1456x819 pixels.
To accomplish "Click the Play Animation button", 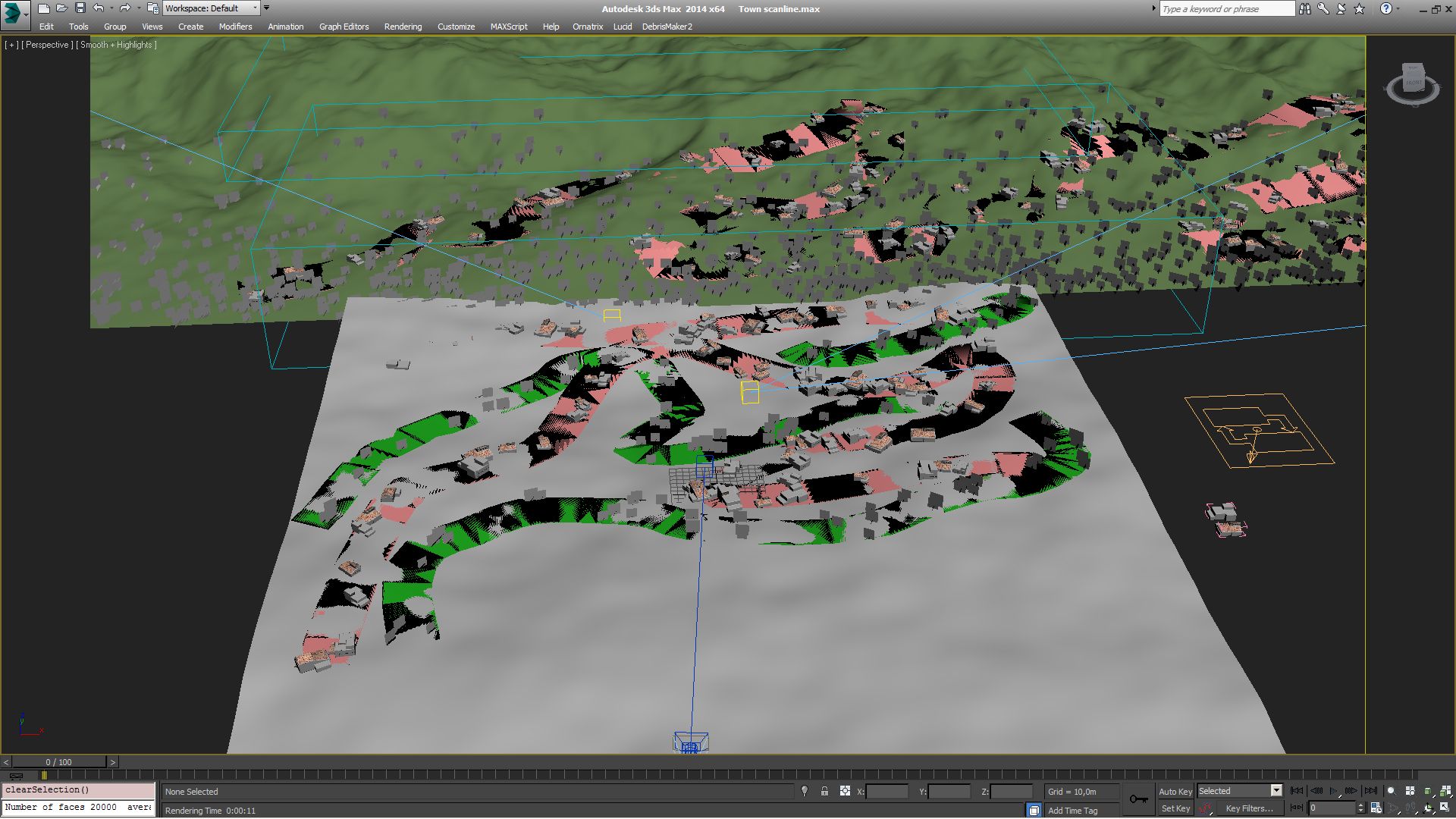I will [1334, 791].
